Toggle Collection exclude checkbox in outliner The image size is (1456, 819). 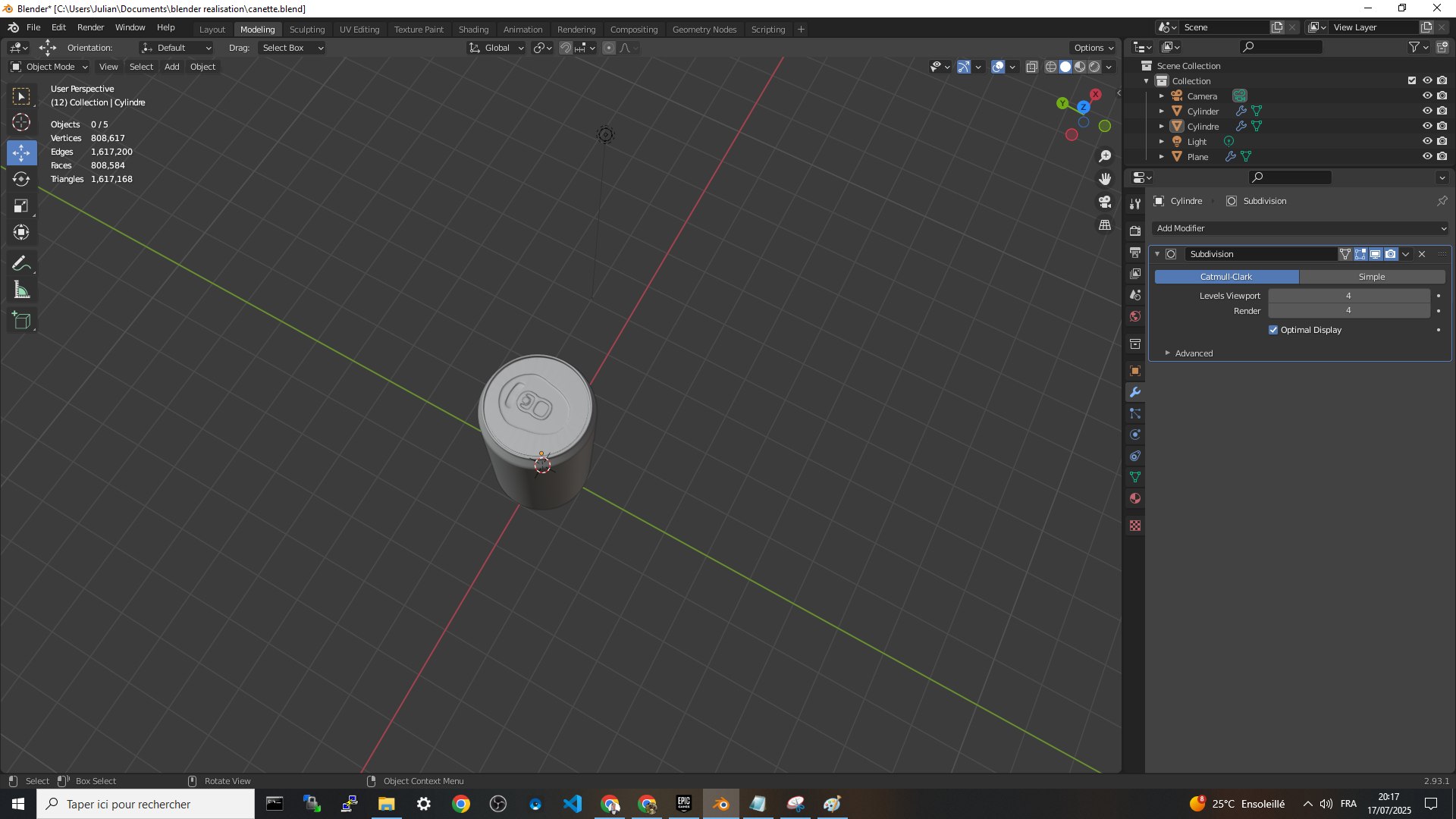(x=1412, y=80)
